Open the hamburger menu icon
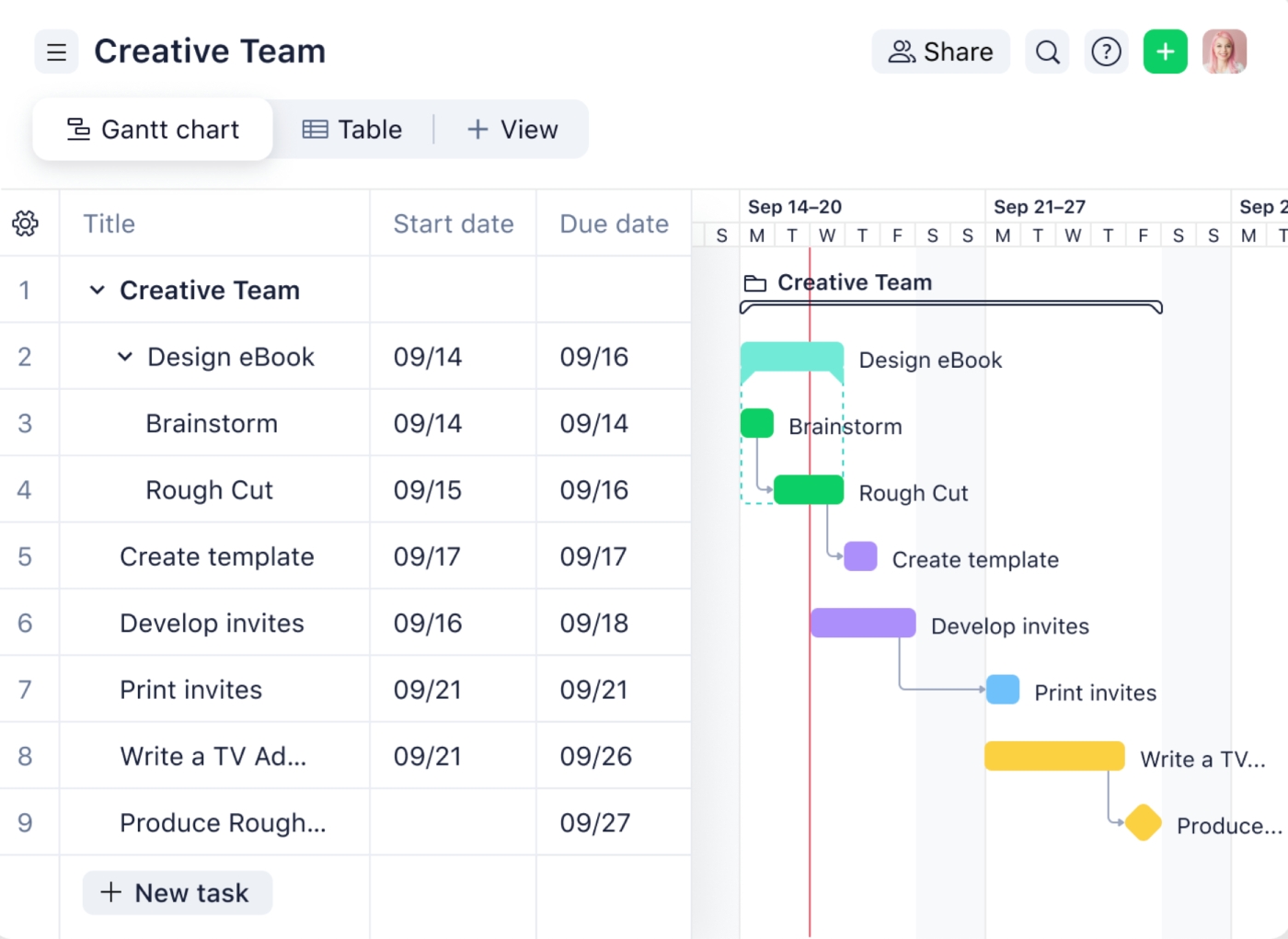1288x939 pixels. coord(56,52)
